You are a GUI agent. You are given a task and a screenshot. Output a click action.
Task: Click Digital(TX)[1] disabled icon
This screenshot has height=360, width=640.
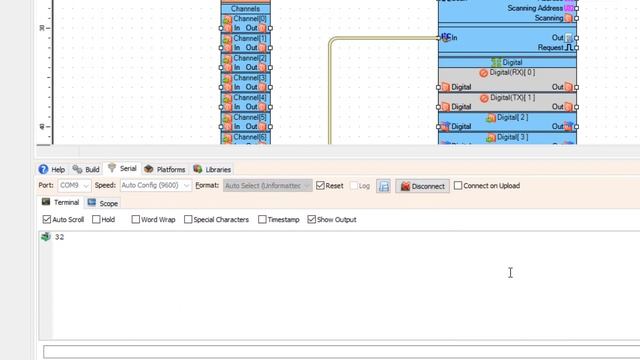click(x=484, y=98)
